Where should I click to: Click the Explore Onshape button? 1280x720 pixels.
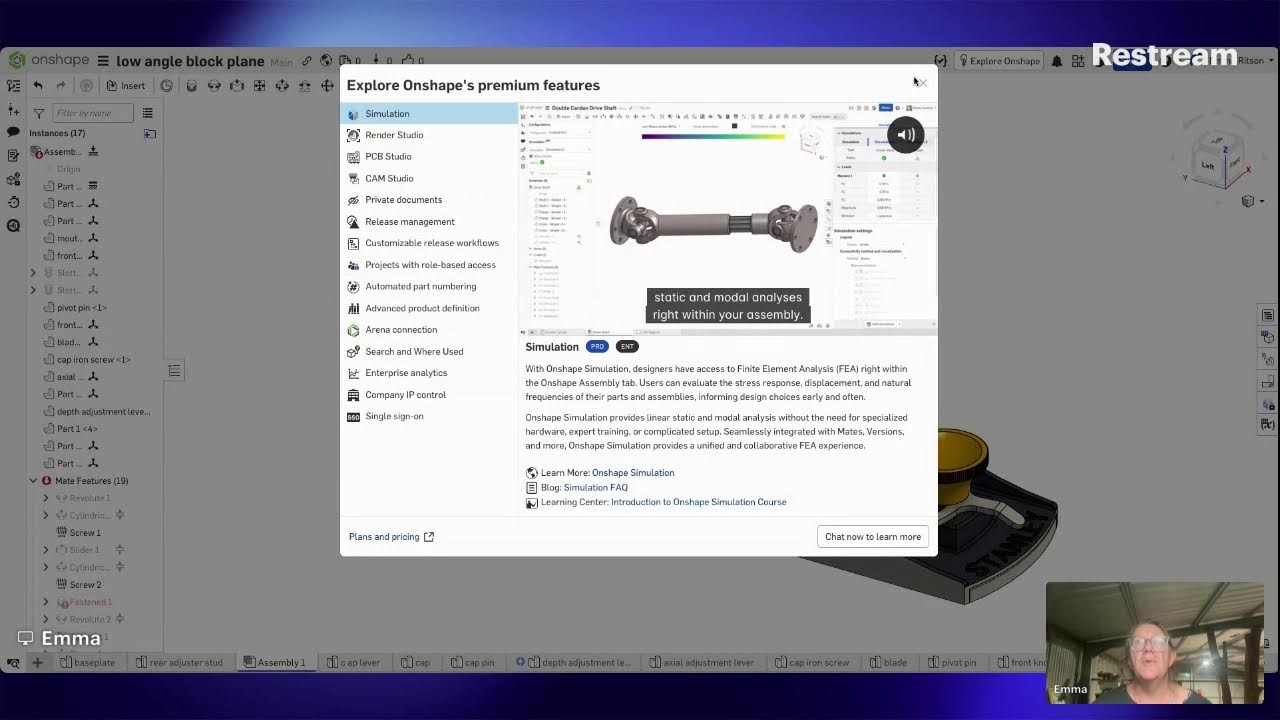1000,61
